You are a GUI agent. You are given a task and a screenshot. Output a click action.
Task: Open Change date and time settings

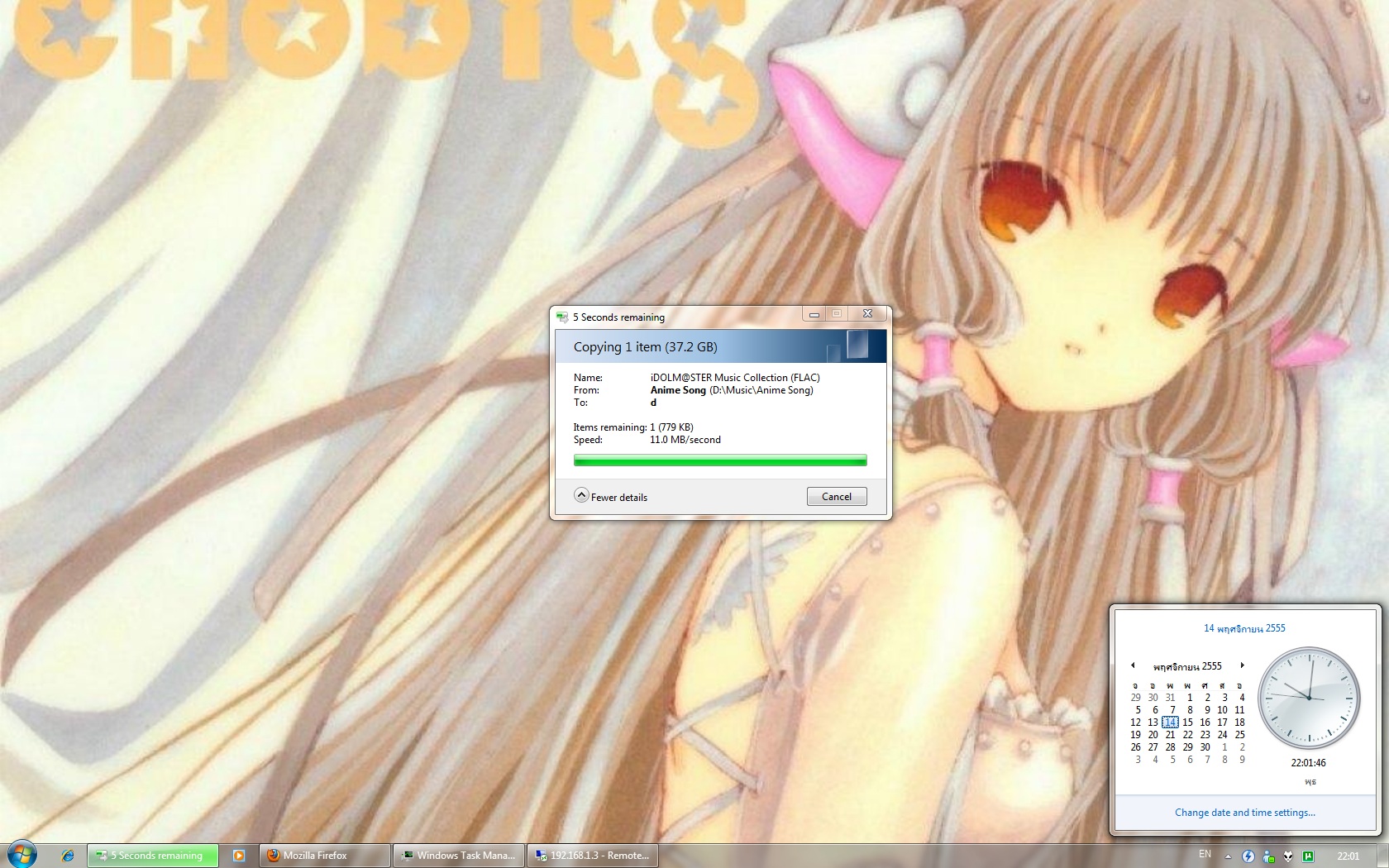pos(1245,813)
